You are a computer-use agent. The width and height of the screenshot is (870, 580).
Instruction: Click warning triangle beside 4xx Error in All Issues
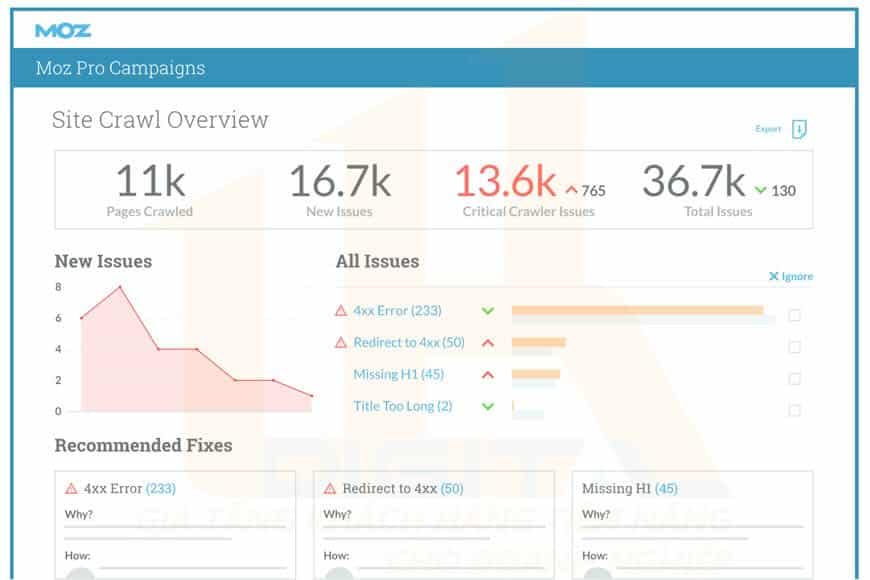(341, 311)
